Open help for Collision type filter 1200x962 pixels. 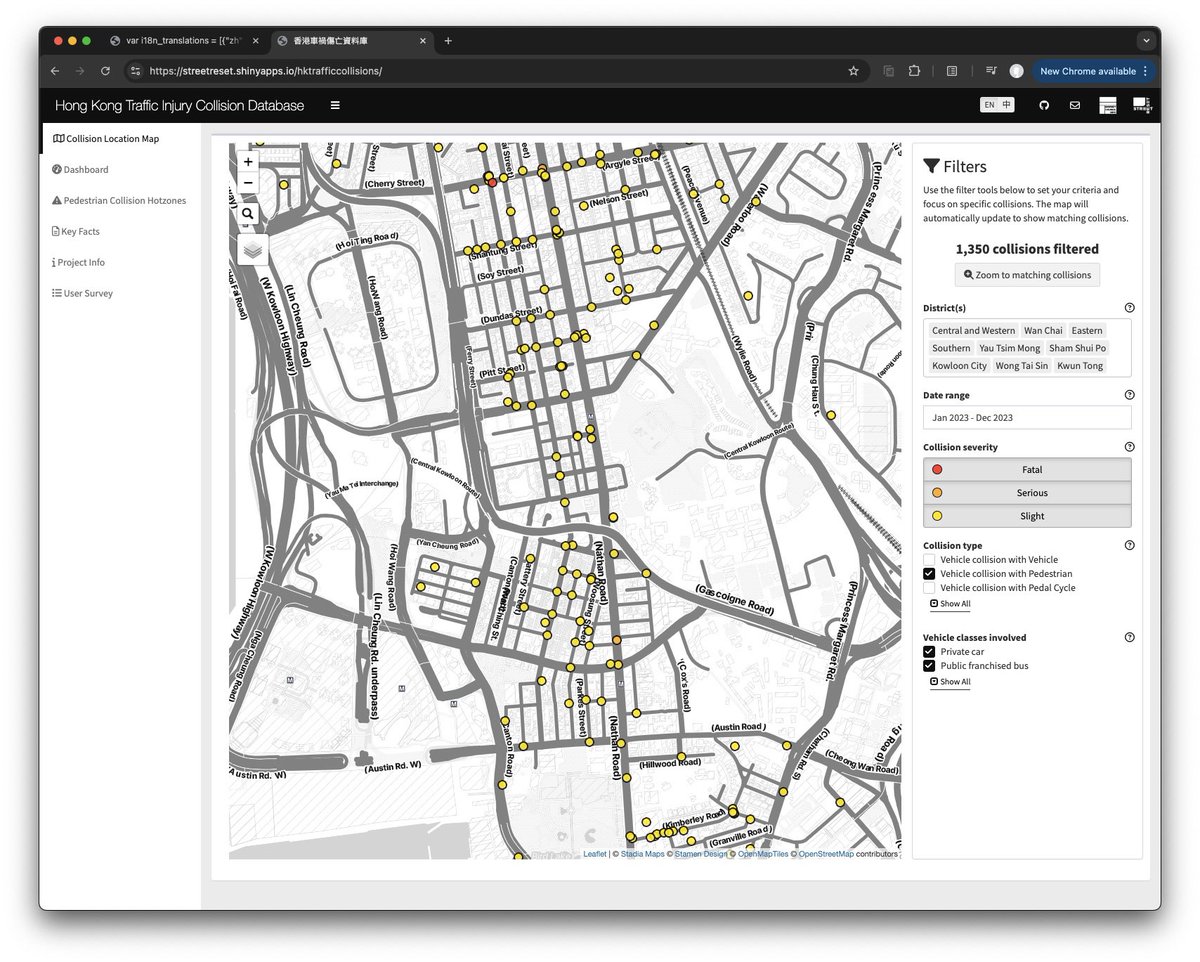[1129, 545]
